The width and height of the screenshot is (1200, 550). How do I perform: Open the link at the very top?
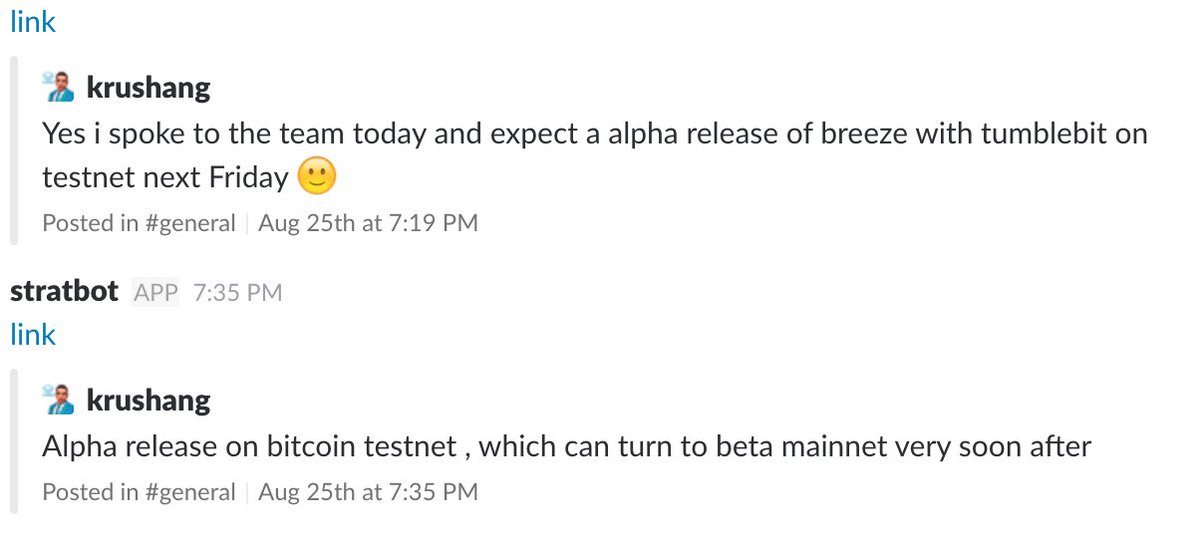[x=33, y=22]
